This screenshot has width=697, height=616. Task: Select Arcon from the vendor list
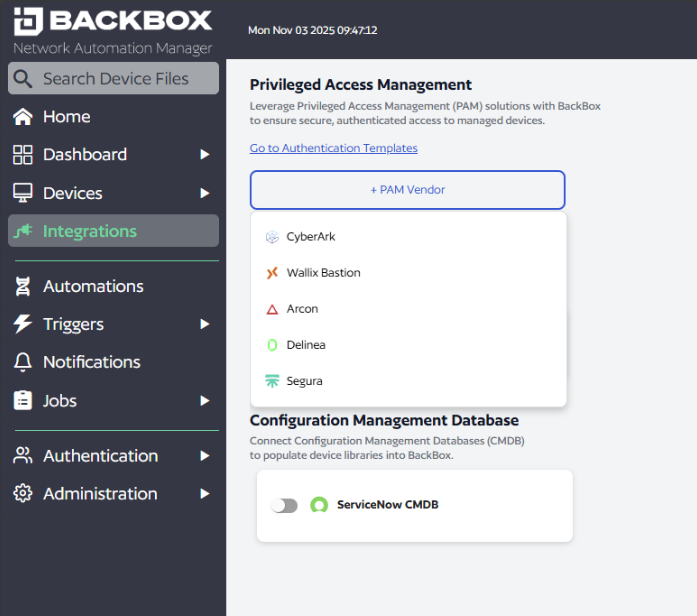[302, 309]
